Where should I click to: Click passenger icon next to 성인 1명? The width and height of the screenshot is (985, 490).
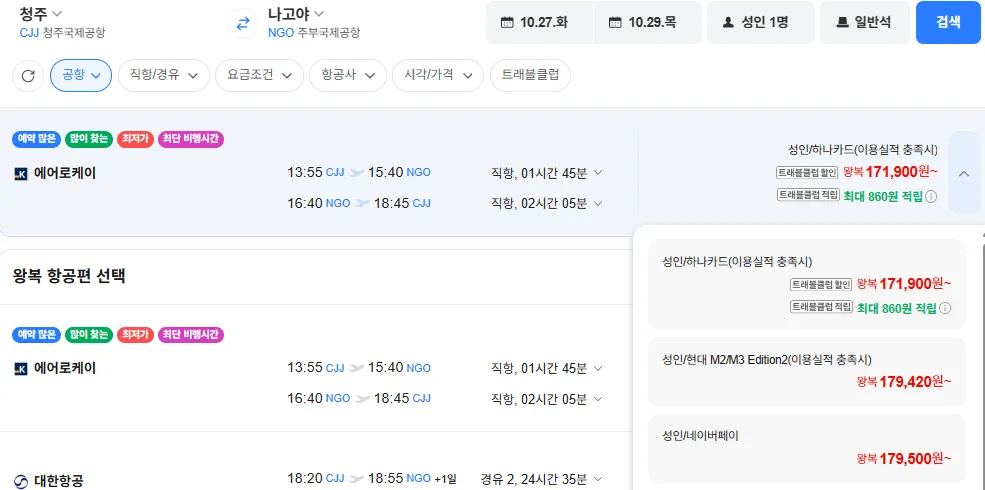(x=728, y=23)
